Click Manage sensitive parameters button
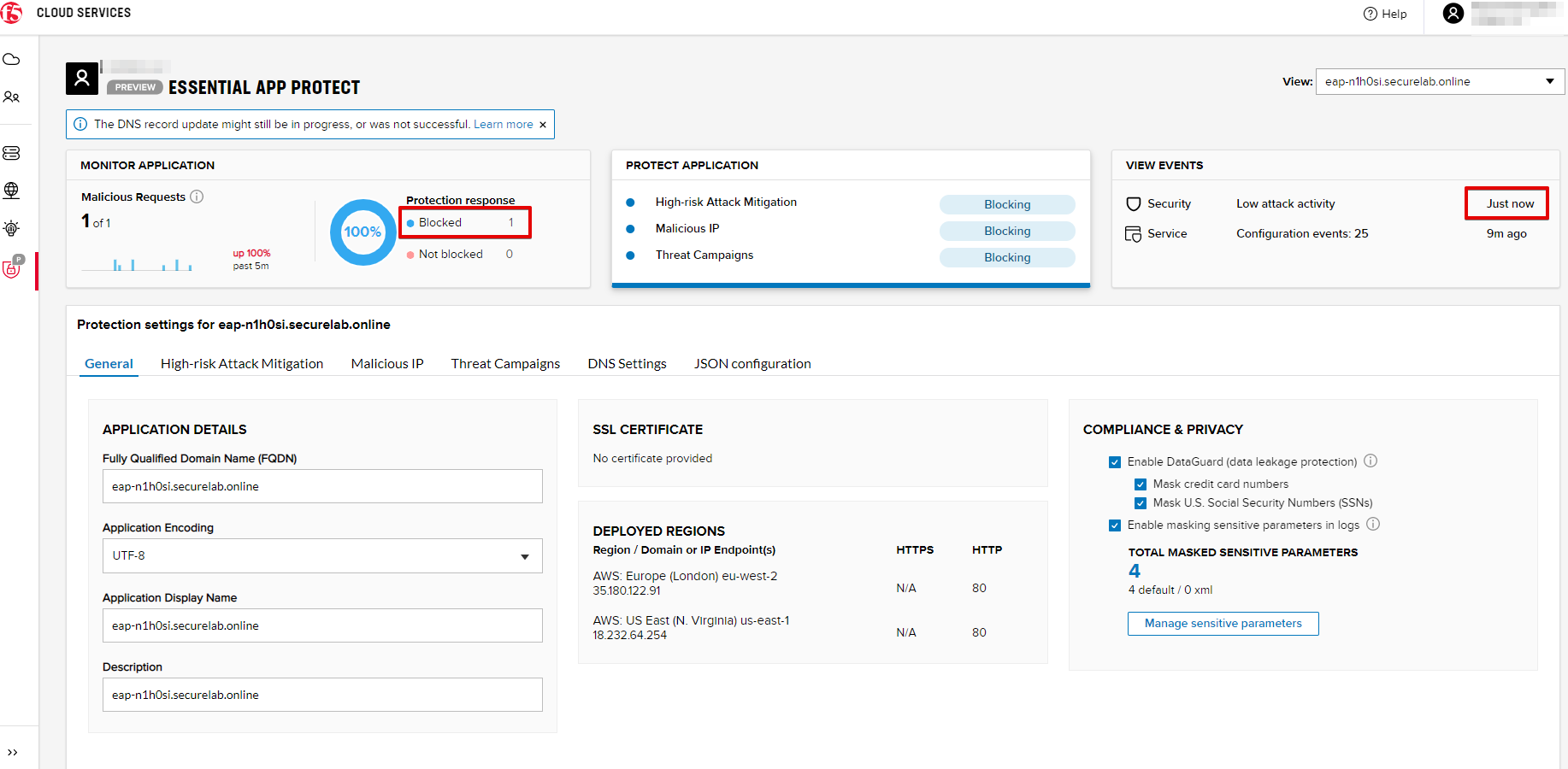The width and height of the screenshot is (1568, 769). tap(1223, 624)
